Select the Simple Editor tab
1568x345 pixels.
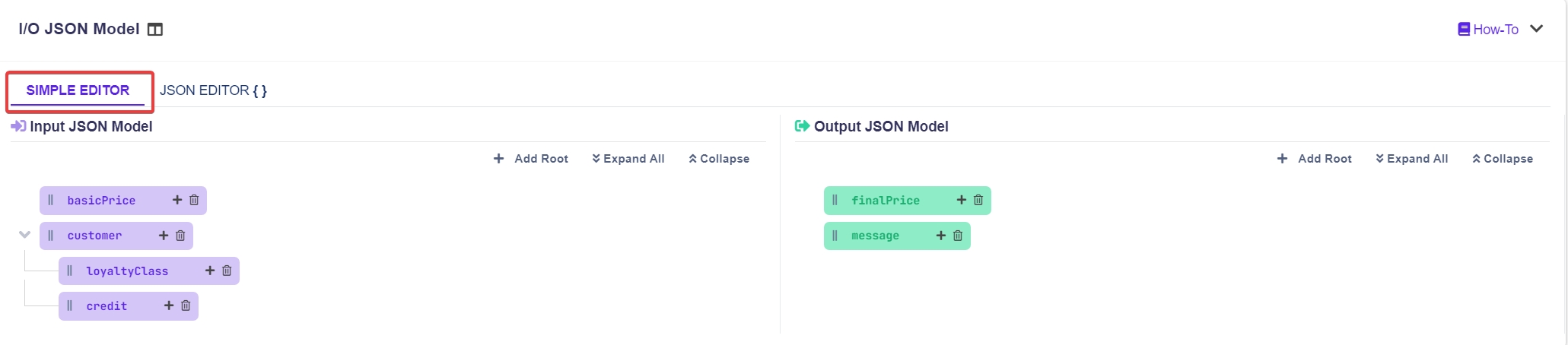(78, 90)
